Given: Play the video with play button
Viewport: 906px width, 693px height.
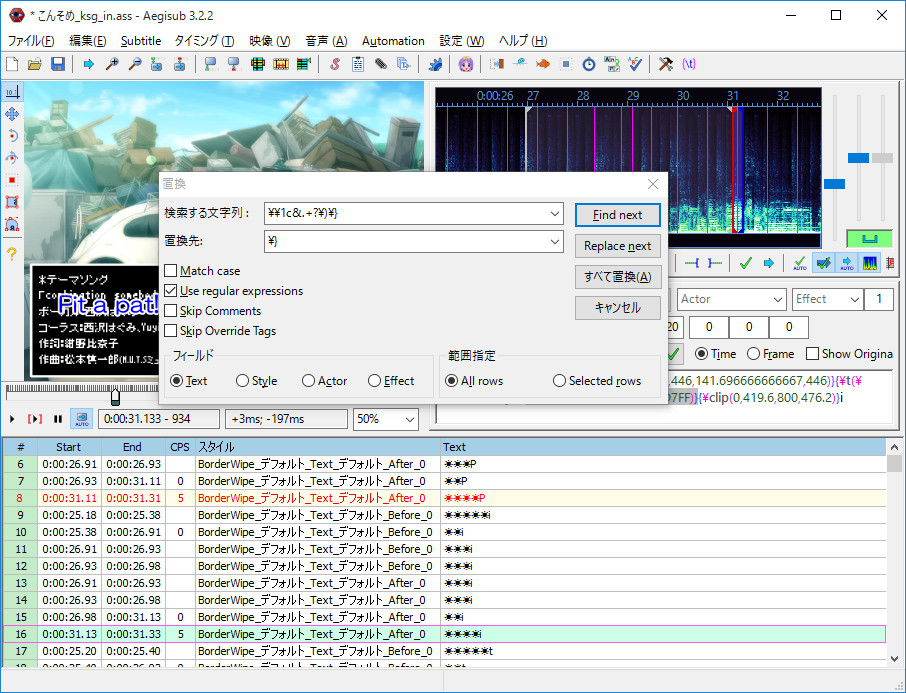Looking at the screenshot, I should 12,419.
